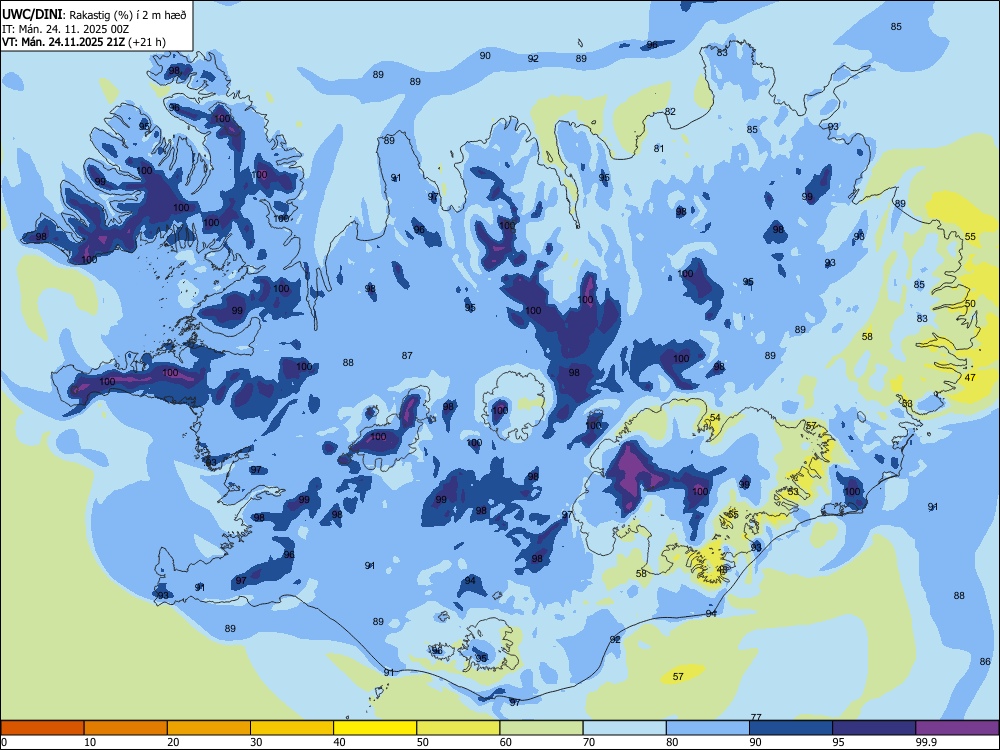Pick the pale yellow 50–60 legend swatch
This screenshot has width=1000, height=750.
point(458,728)
